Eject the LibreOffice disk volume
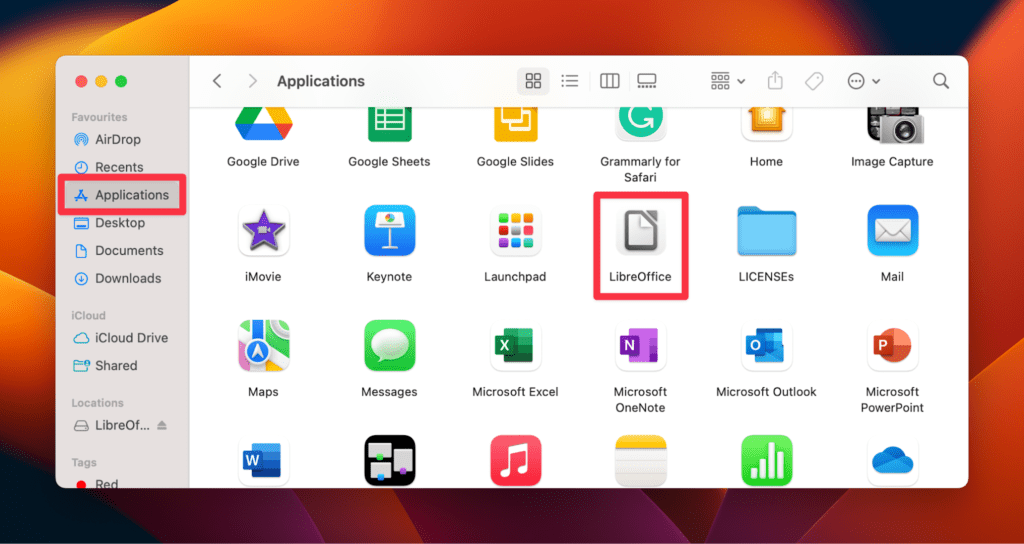Screen dimensions: 1024x544 coord(163,425)
